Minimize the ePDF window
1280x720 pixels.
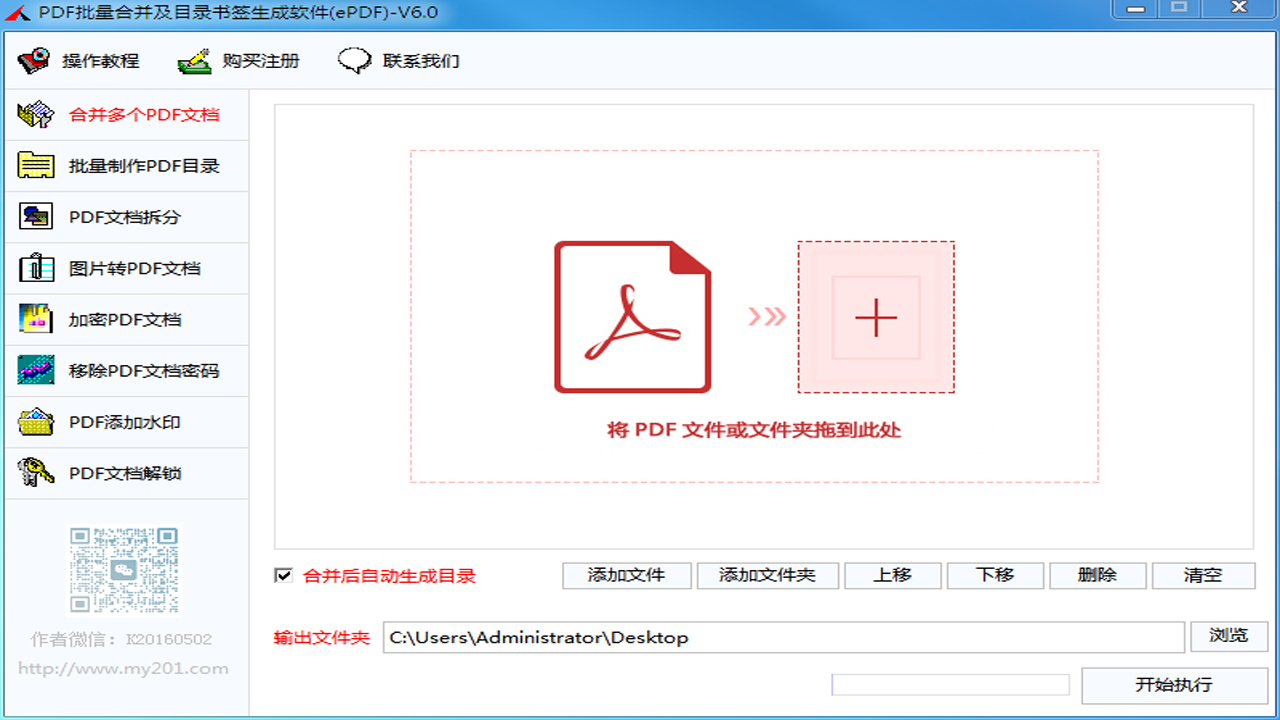1133,8
